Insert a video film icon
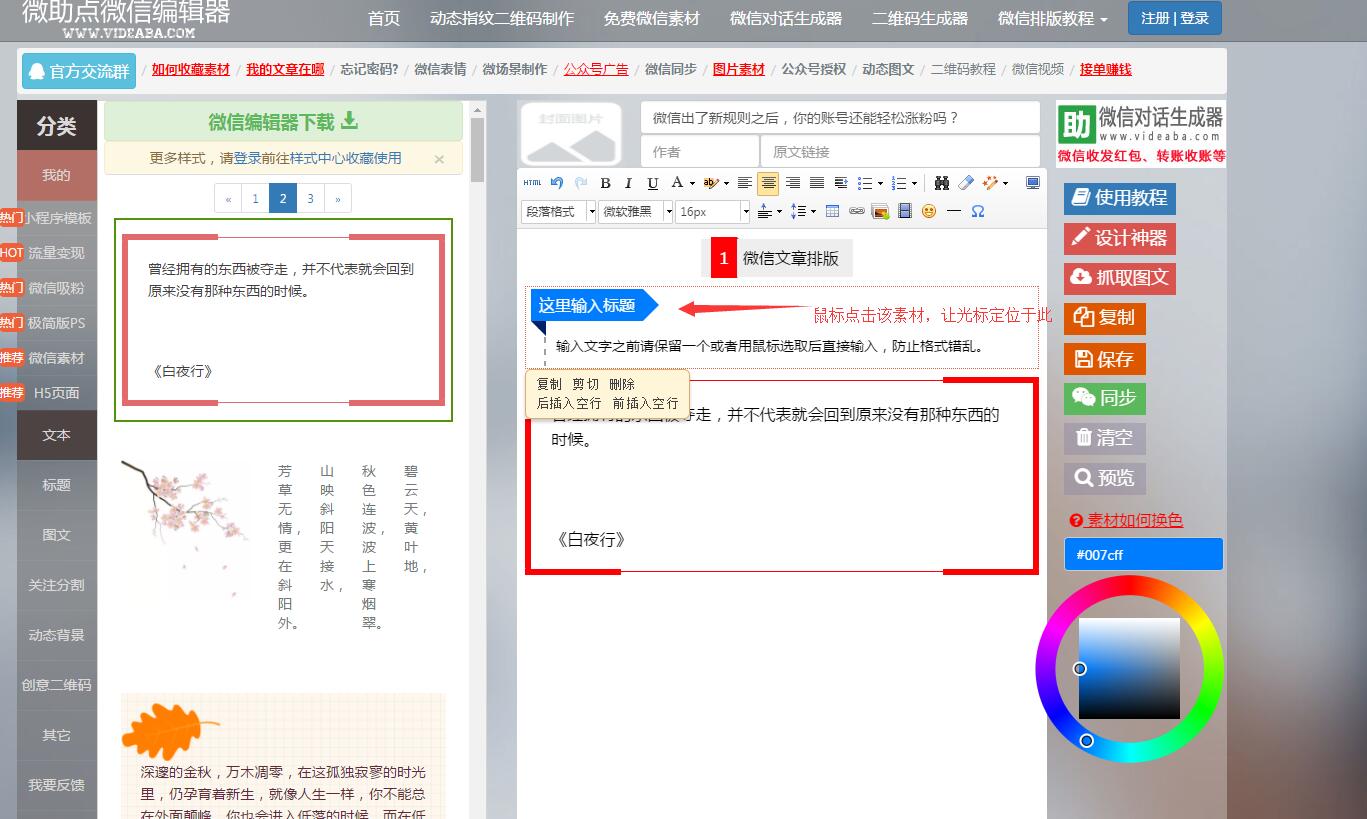1367x819 pixels. coord(905,211)
